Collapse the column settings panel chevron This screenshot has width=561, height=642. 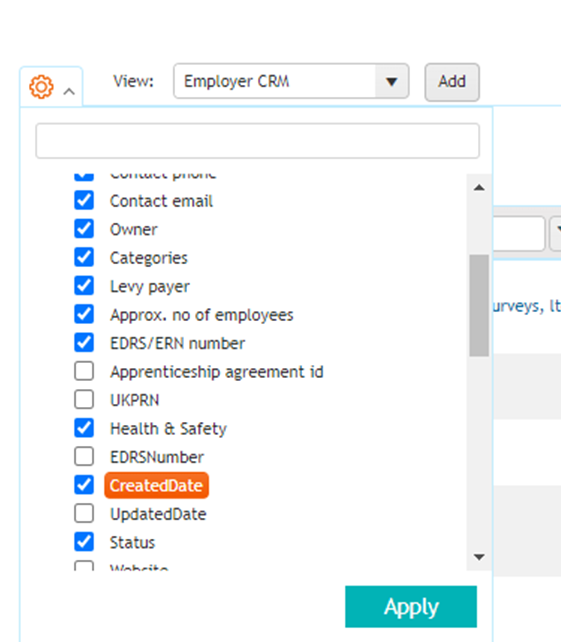pyautogui.click(x=69, y=91)
